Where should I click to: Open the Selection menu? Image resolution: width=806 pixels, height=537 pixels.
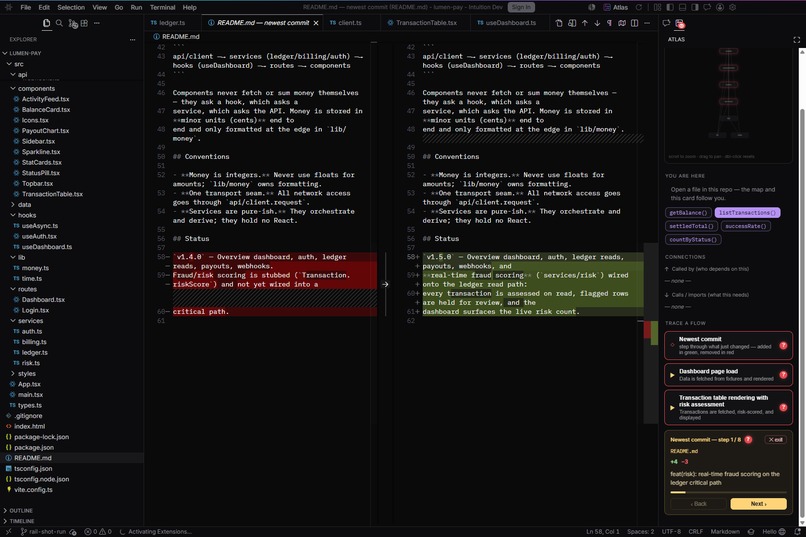click(71, 7)
